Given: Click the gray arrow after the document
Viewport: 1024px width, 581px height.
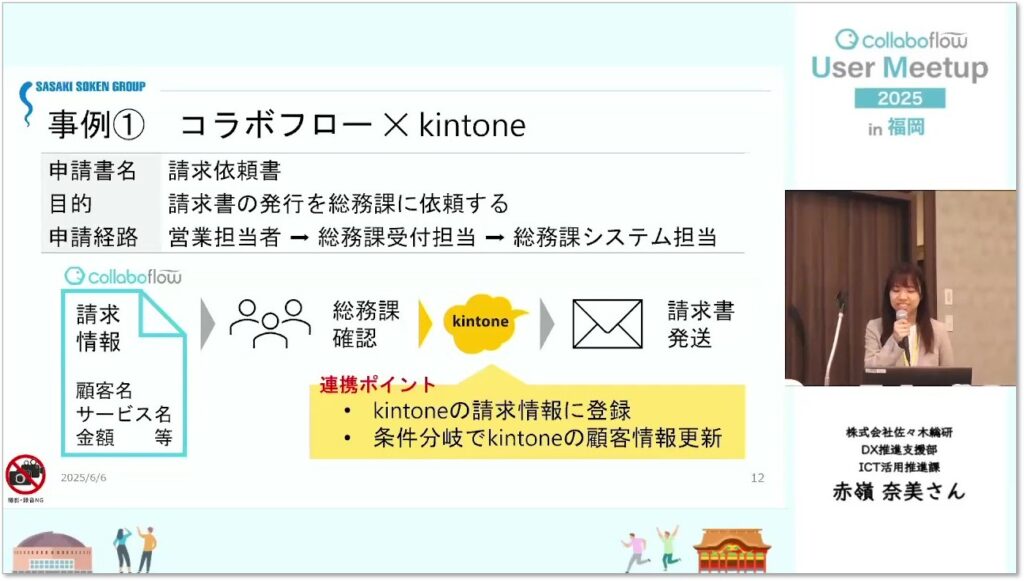Looking at the screenshot, I should tap(207, 324).
